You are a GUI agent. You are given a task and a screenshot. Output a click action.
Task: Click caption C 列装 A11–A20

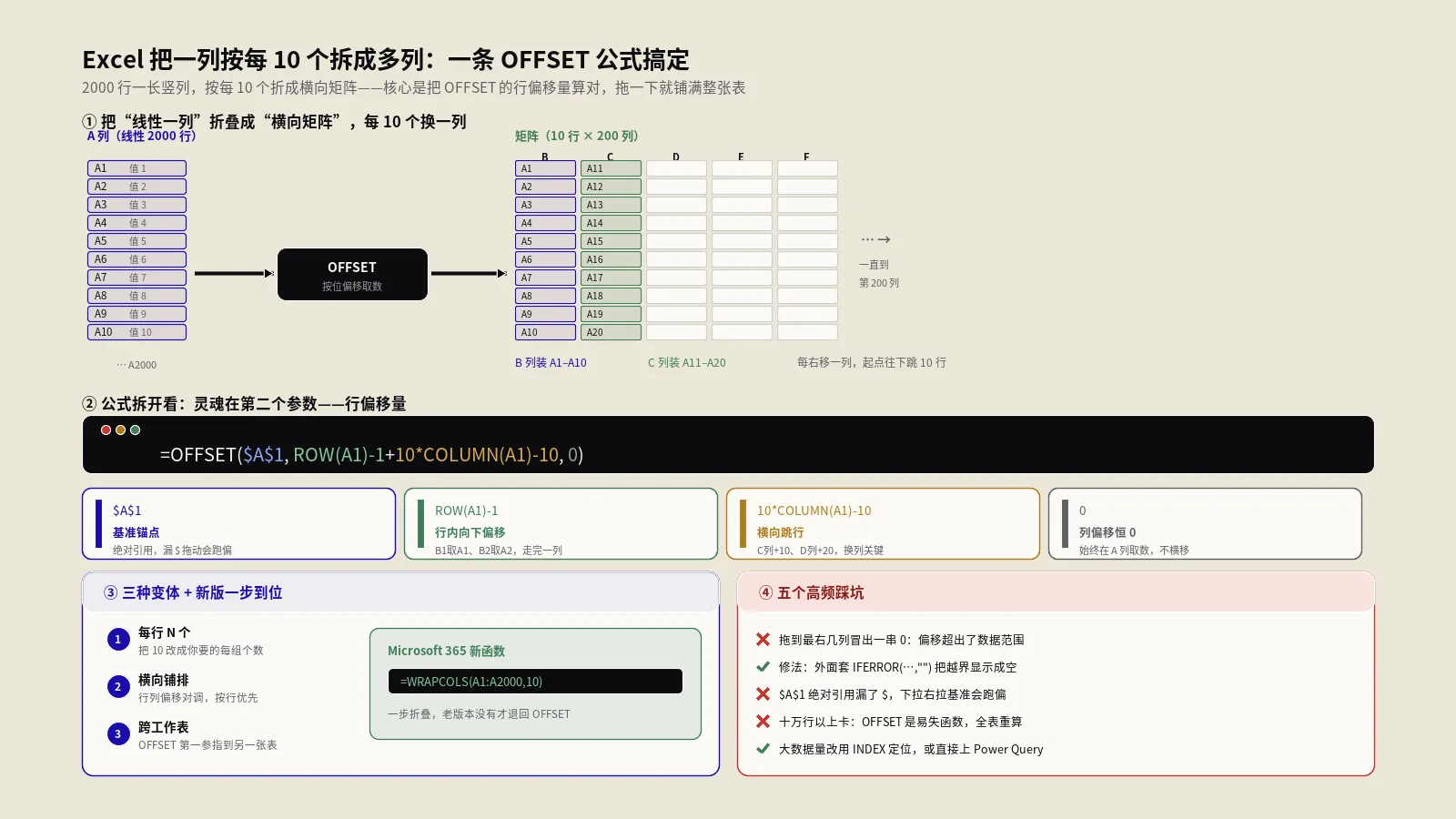687,362
